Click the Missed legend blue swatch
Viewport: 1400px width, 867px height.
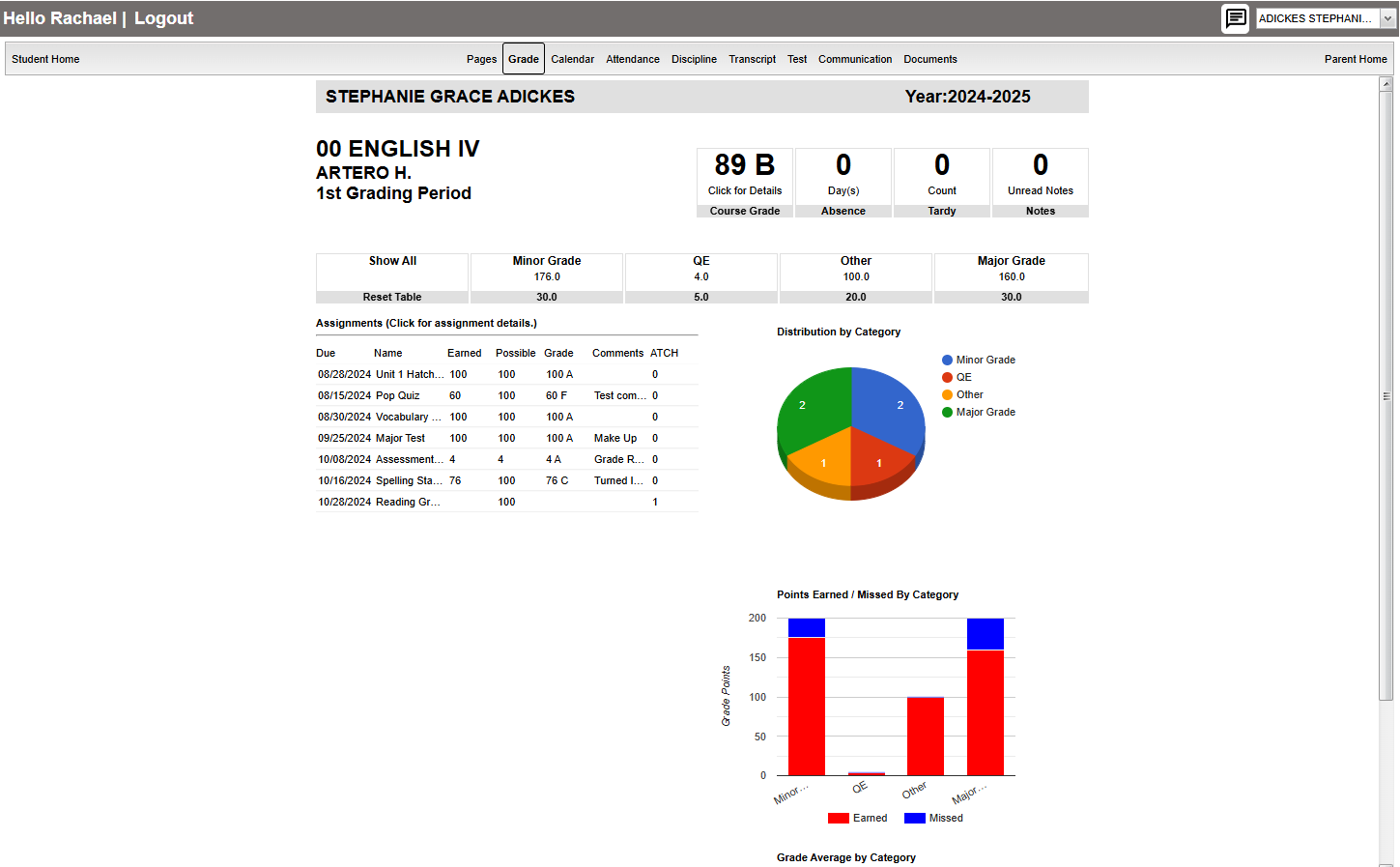pos(915,818)
